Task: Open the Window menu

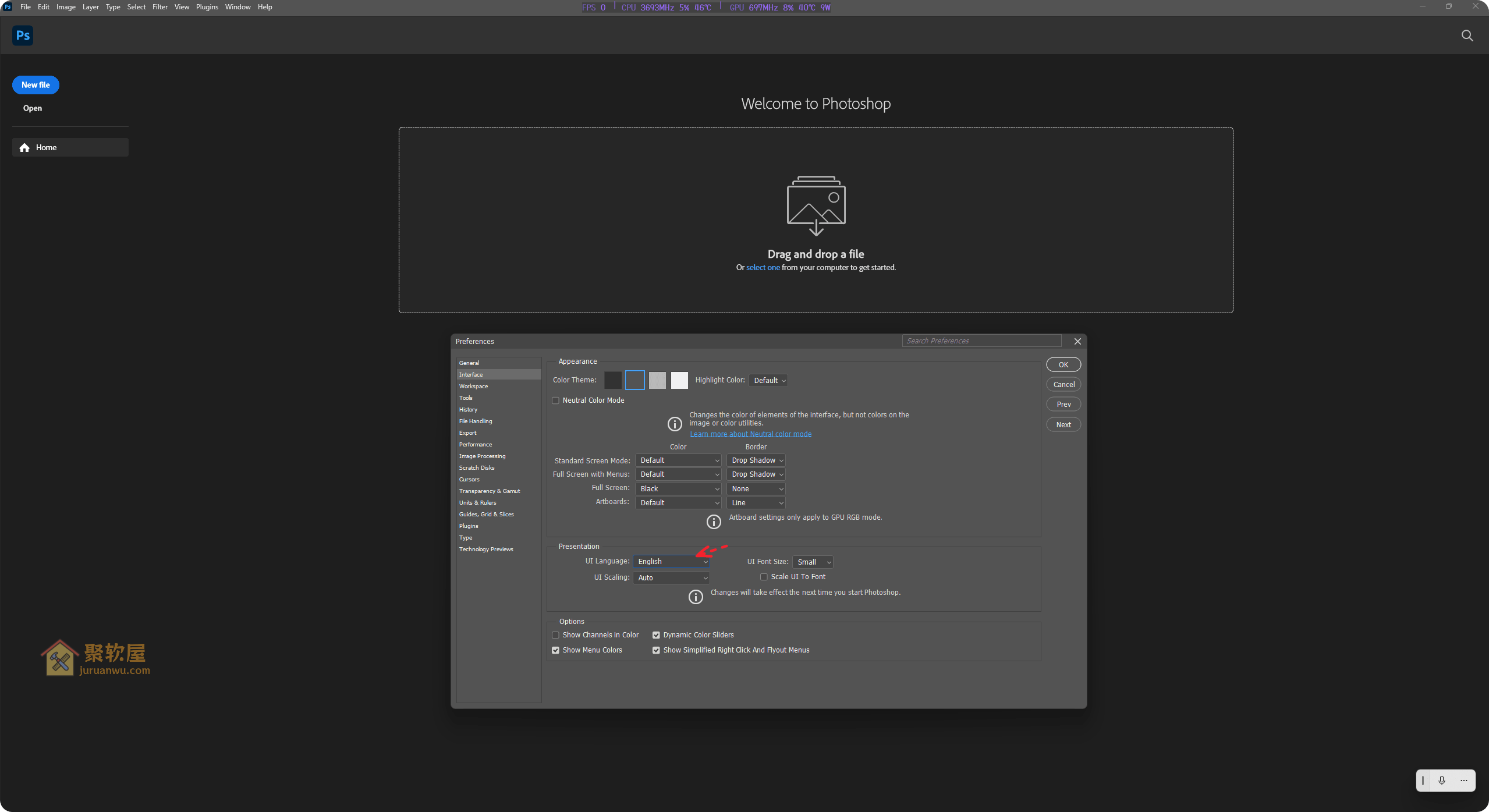Action: pyautogui.click(x=237, y=6)
